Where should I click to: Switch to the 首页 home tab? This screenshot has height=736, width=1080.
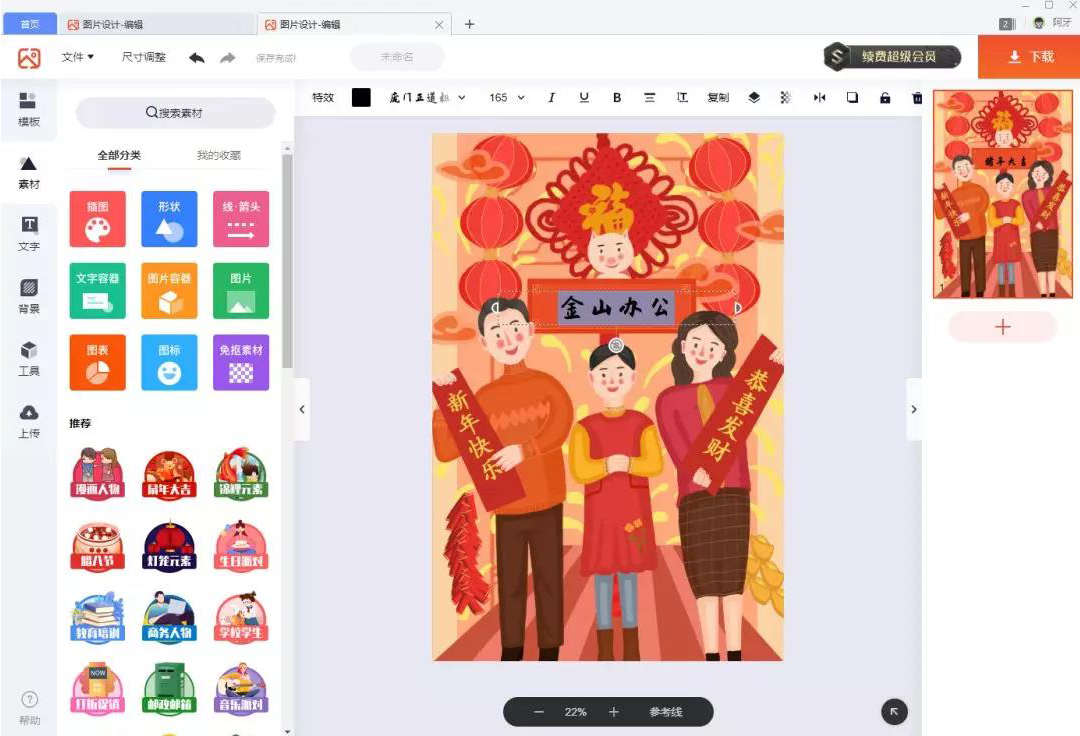[x=30, y=24]
